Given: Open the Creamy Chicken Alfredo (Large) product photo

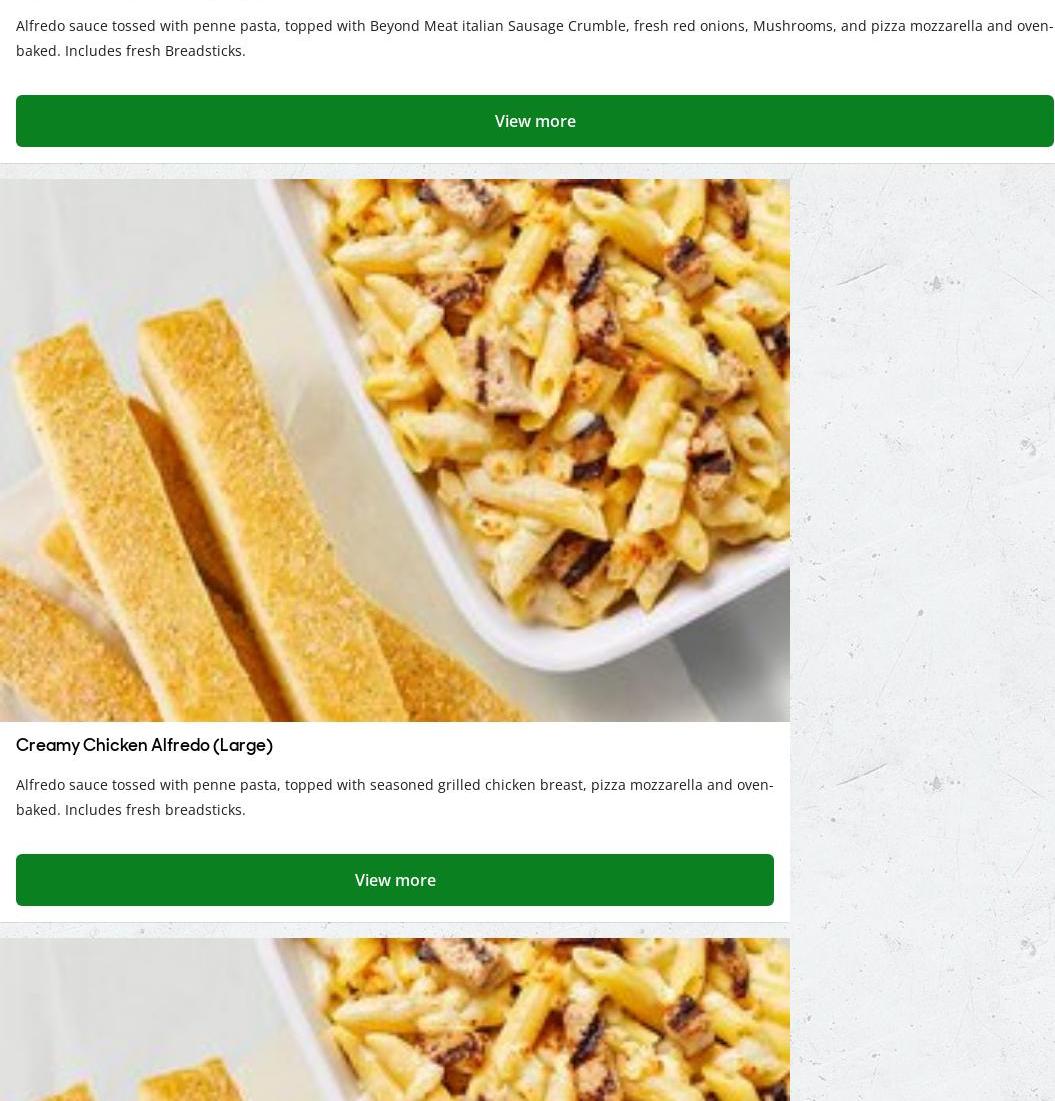Looking at the screenshot, I should click(x=395, y=450).
